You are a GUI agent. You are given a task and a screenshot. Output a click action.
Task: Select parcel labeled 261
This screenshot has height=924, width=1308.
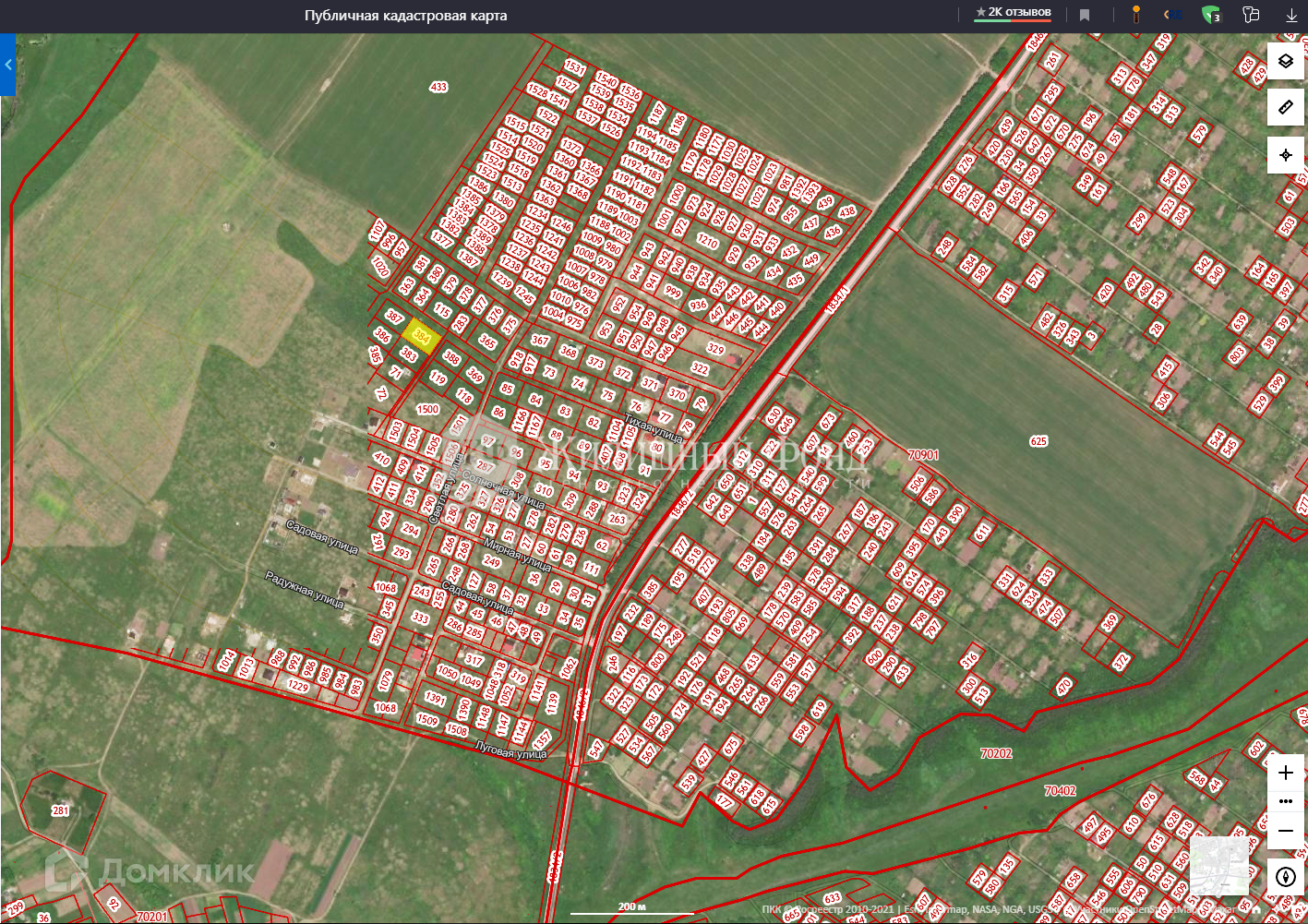coord(1052,61)
